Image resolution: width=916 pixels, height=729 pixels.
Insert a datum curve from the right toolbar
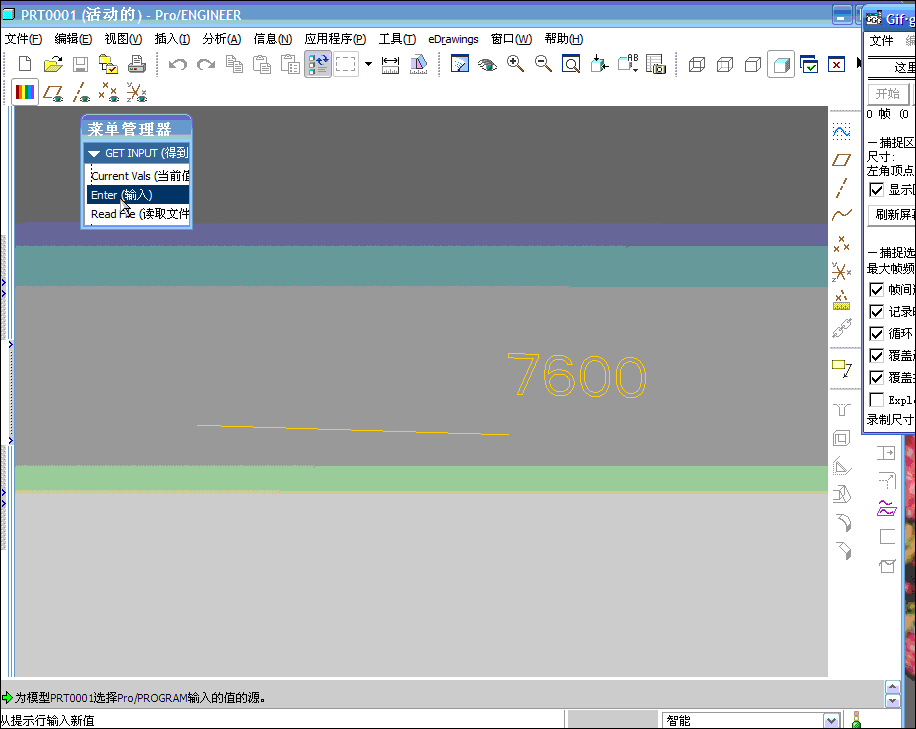coord(841,215)
